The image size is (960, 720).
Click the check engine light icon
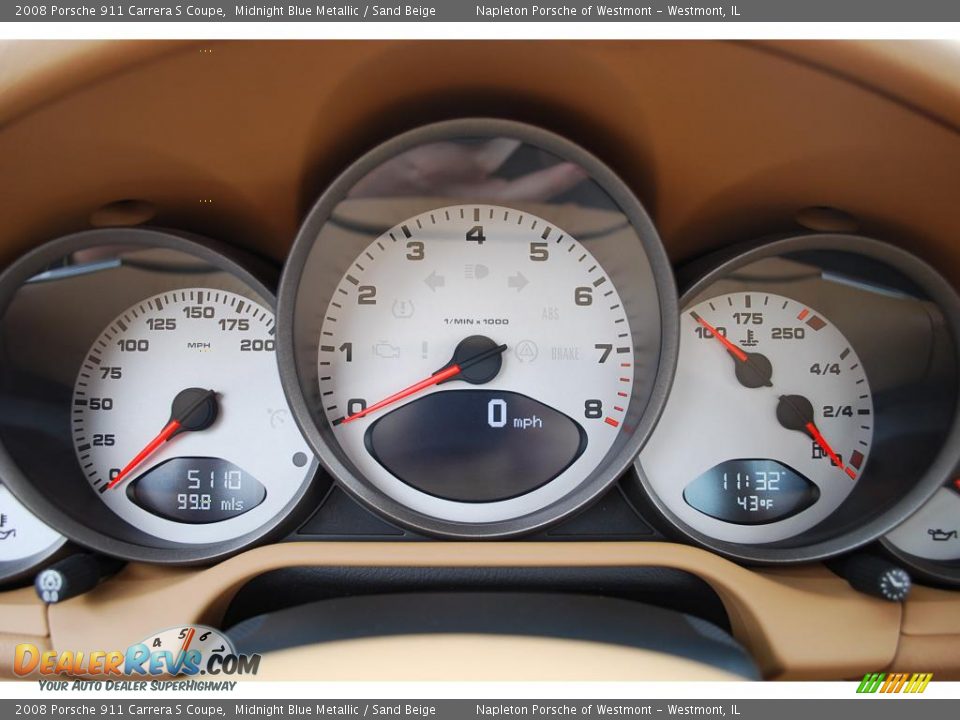(386, 350)
